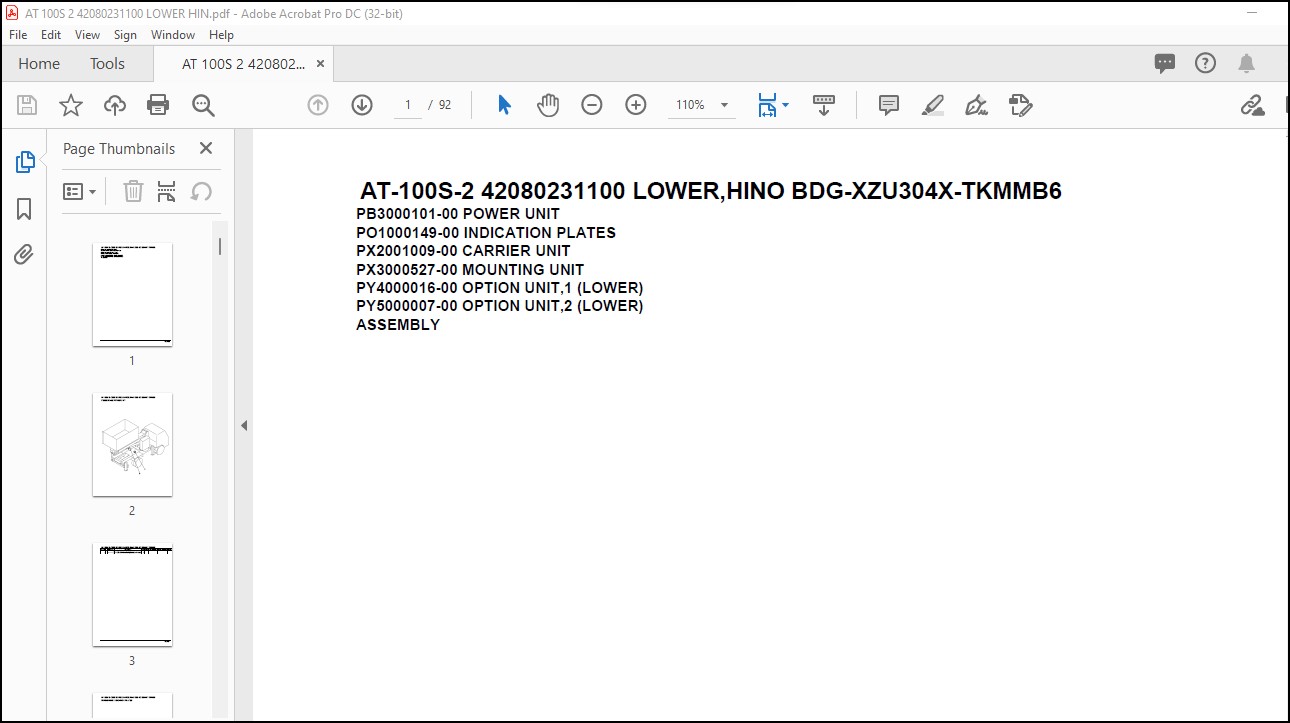
Task: Select page 1 thumbnail
Action: click(132, 294)
